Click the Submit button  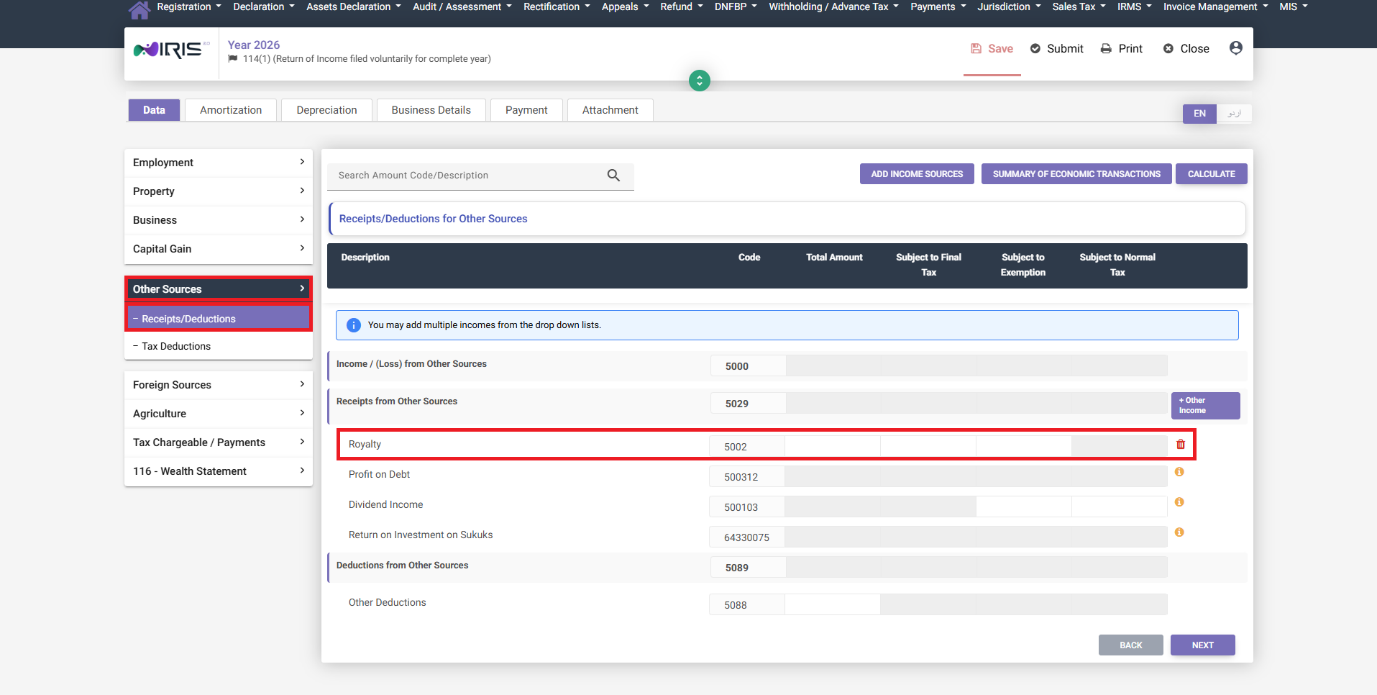pos(1057,48)
